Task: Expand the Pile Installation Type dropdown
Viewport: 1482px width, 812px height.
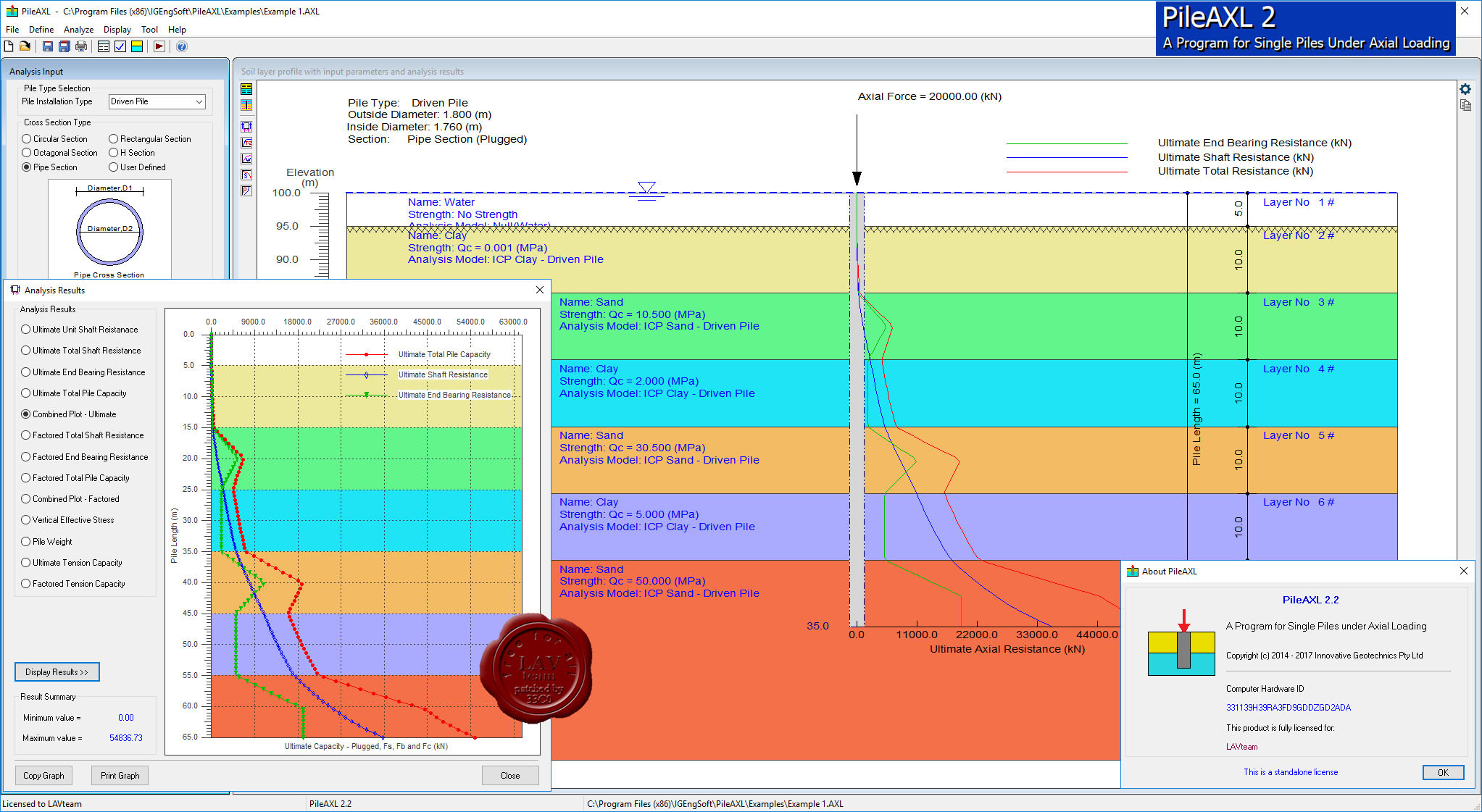Action: [x=199, y=102]
